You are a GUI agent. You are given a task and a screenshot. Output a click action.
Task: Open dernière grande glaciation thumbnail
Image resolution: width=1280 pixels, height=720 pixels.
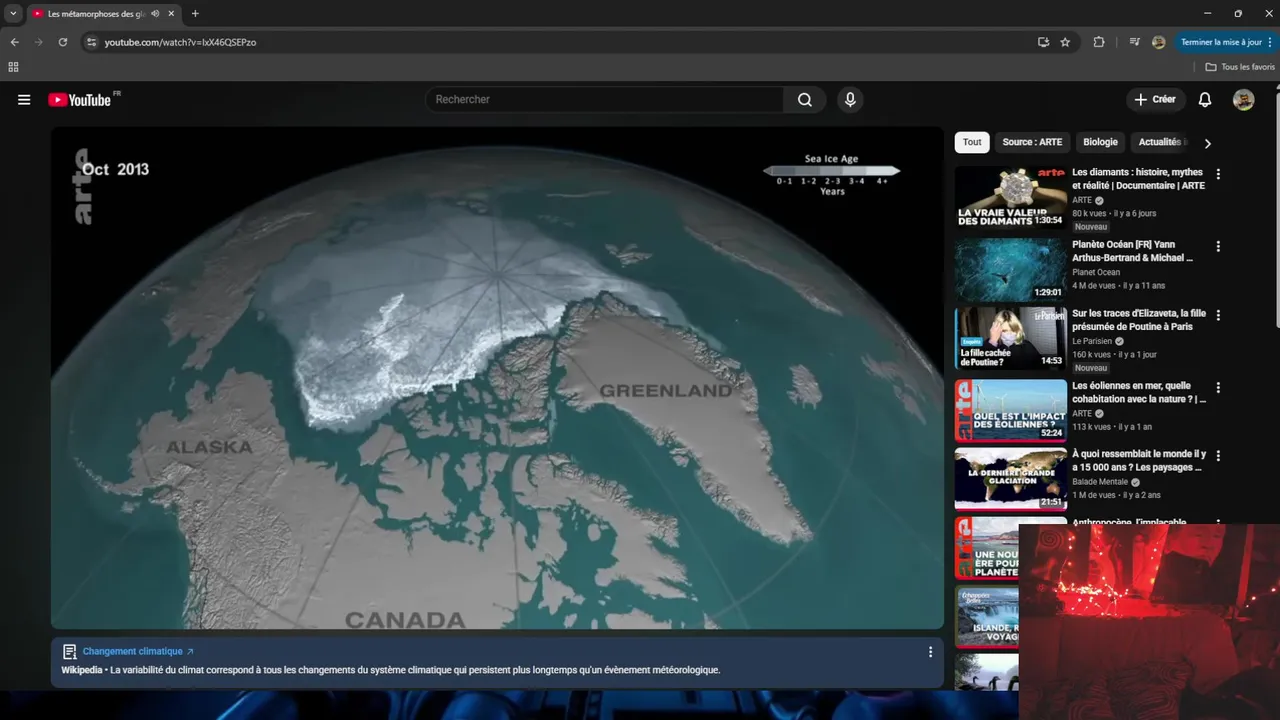(x=1010, y=479)
